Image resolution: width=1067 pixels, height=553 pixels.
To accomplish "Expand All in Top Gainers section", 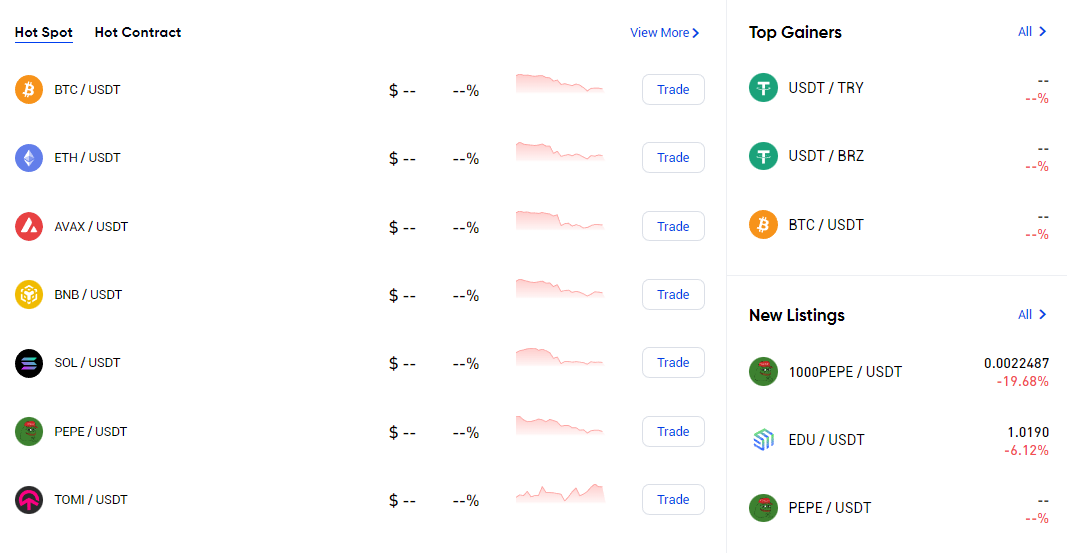I will 1032,31.
